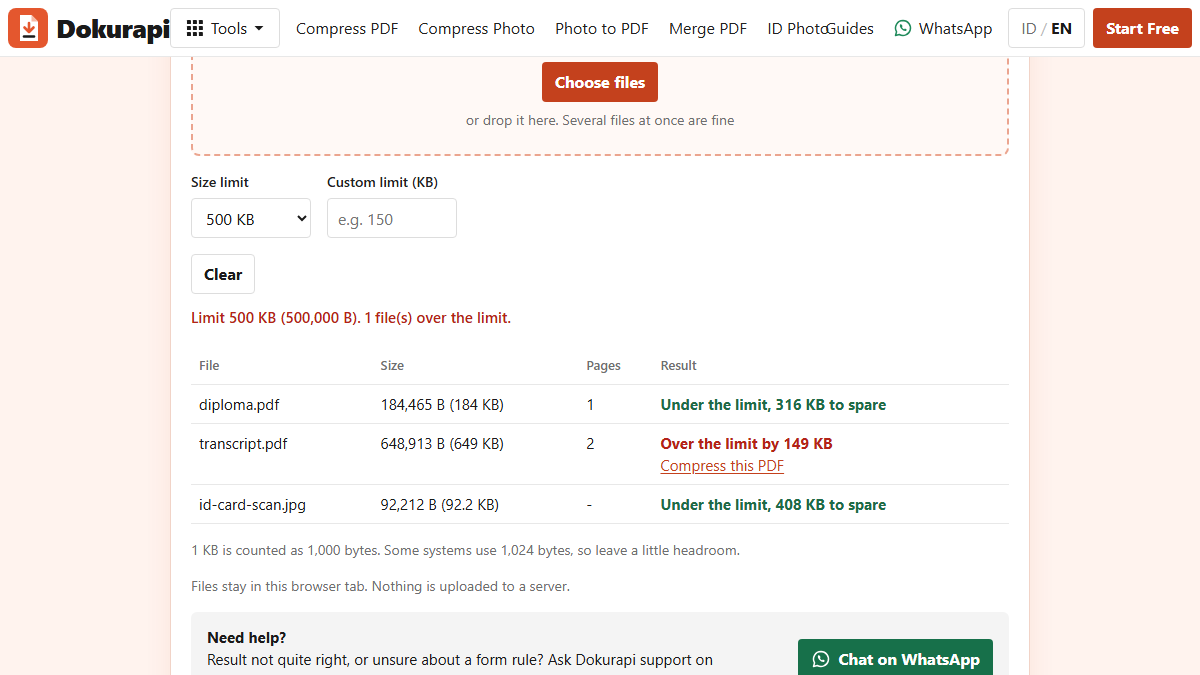Click the transcript.pdf file name

[243, 443]
